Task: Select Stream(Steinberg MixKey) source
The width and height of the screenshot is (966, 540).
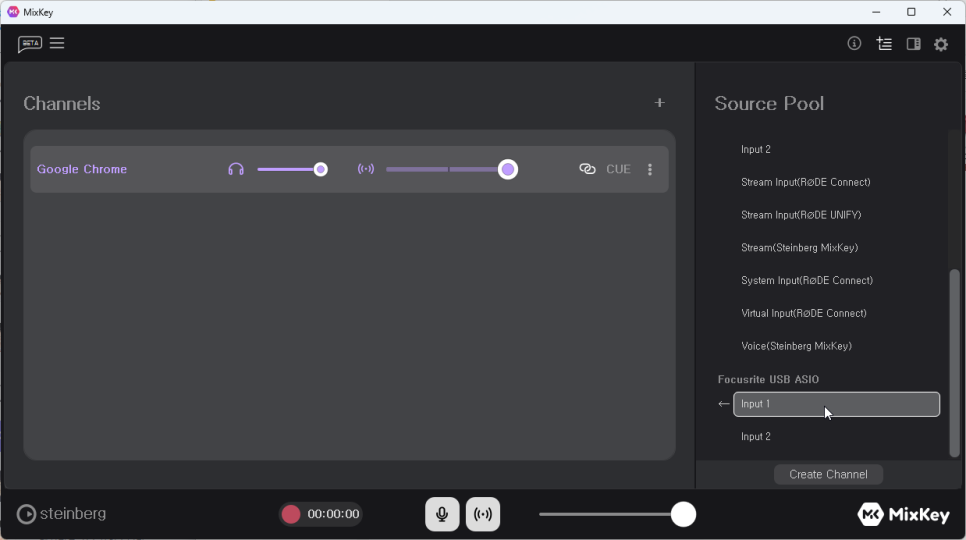Action: [800, 248]
